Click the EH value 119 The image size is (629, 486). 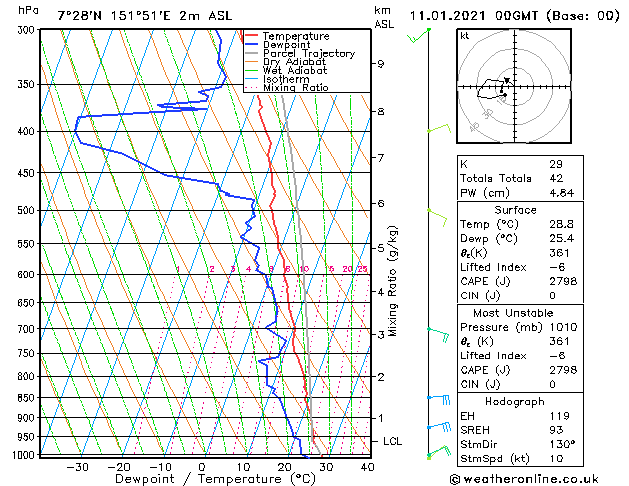tap(560, 416)
